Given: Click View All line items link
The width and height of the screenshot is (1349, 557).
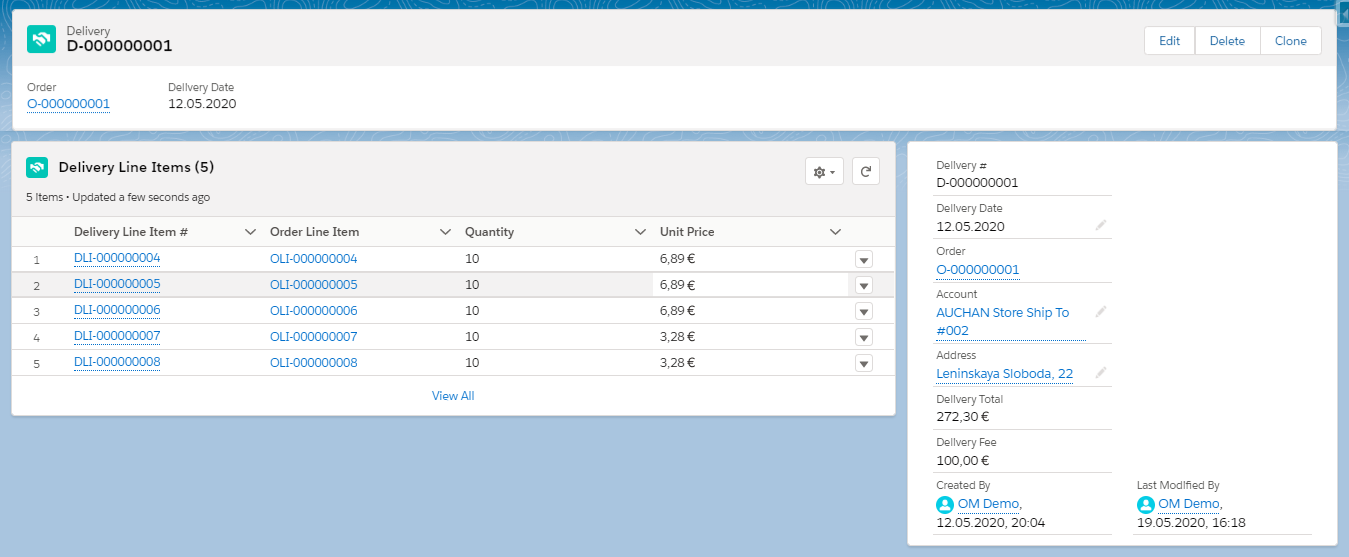Looking at the screenshot, I should (x=453, y=396).
